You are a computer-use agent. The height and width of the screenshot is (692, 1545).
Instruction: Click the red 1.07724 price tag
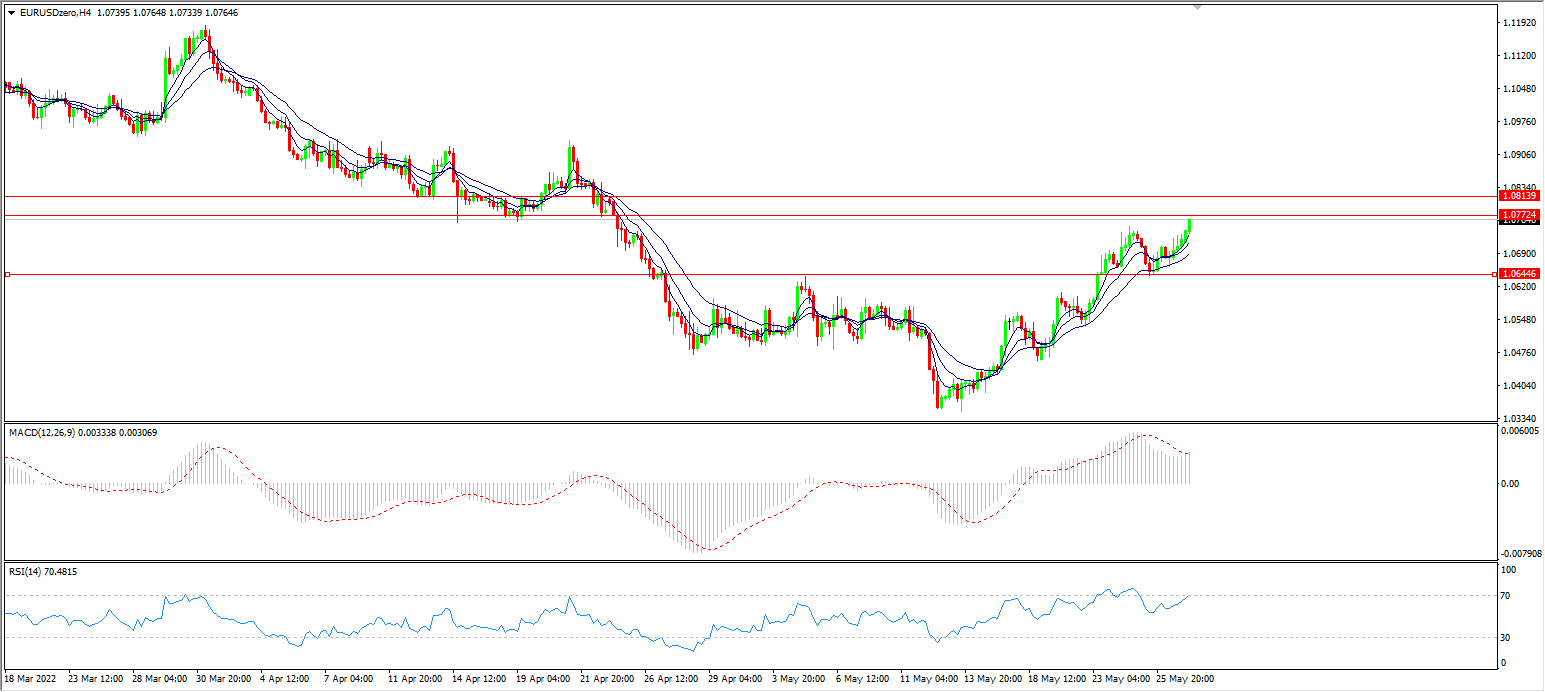click(1519, 215)
